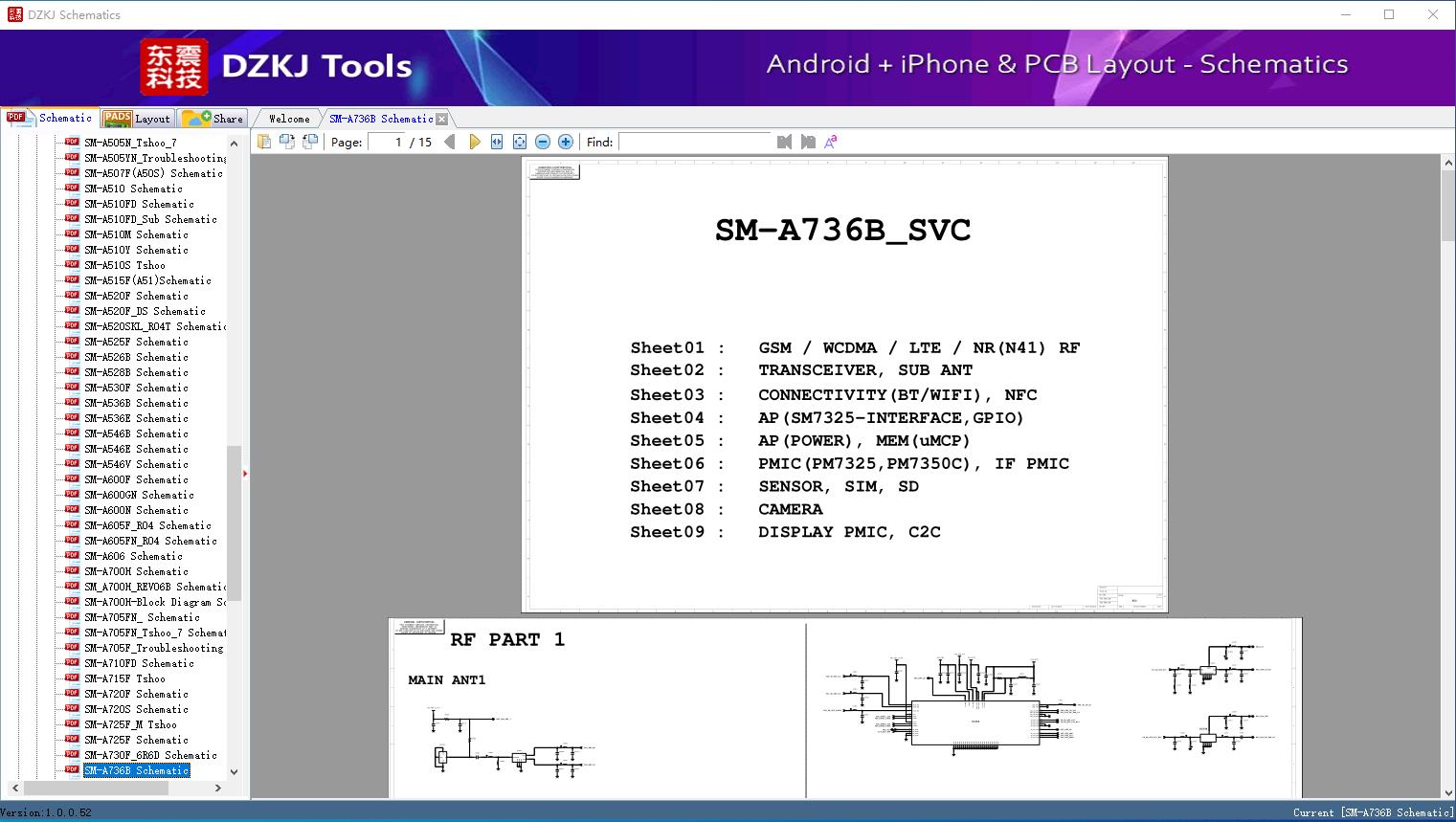Image resolution: width=1456 pixels, height=822 pixels.
Task: Click the Page number input field
Action: [x=387, y=142]
